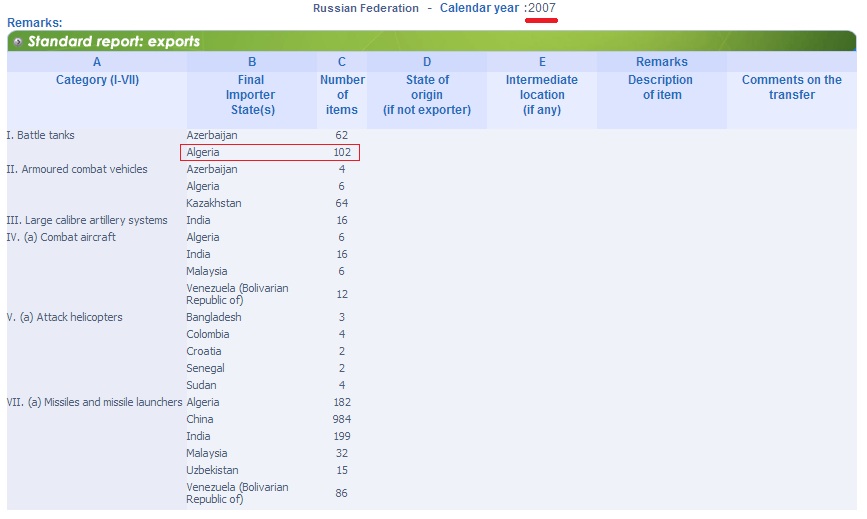Select the Kazakhstan importer entry
The height and width of the screenshot is (519, 867).
pyautogui.click(x=213, y=203)
